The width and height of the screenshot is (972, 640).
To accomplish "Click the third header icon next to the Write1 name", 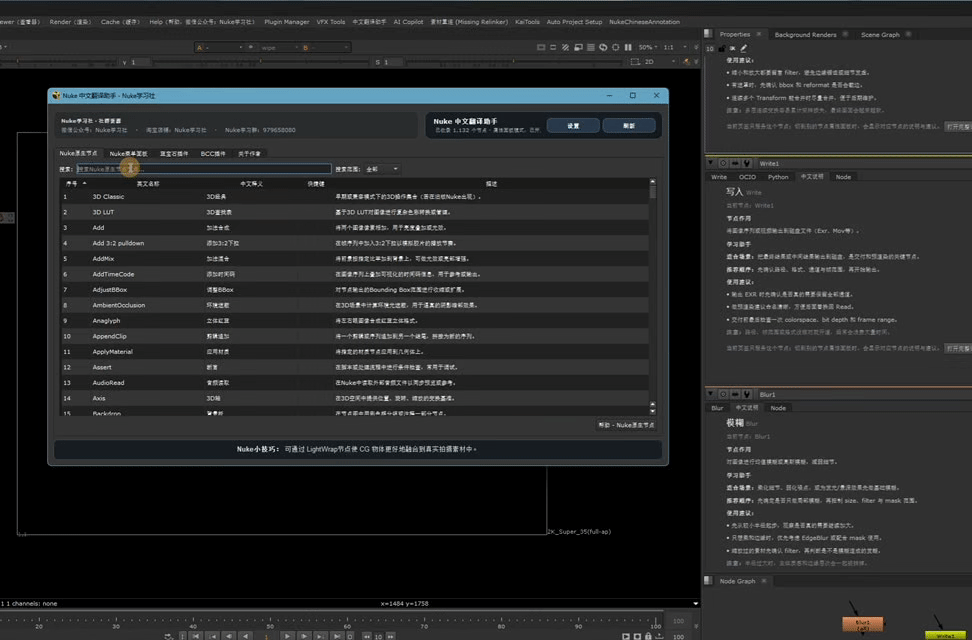I will (x=747, y=164).
